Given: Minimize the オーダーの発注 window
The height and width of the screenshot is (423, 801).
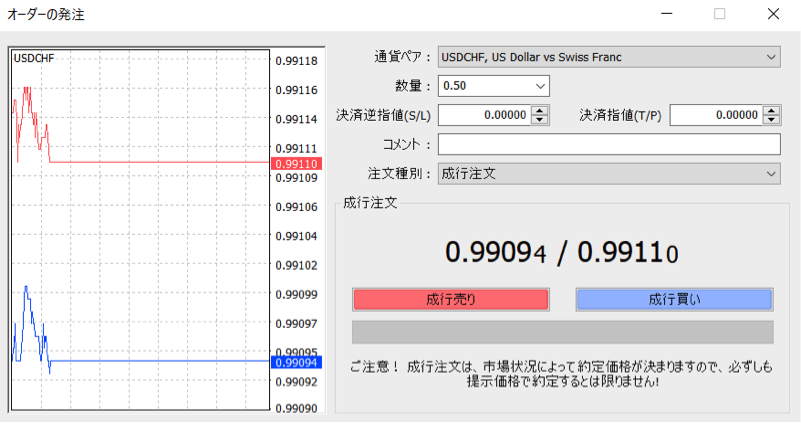Looking at the screenshot, I should click(x=667, y=14).
